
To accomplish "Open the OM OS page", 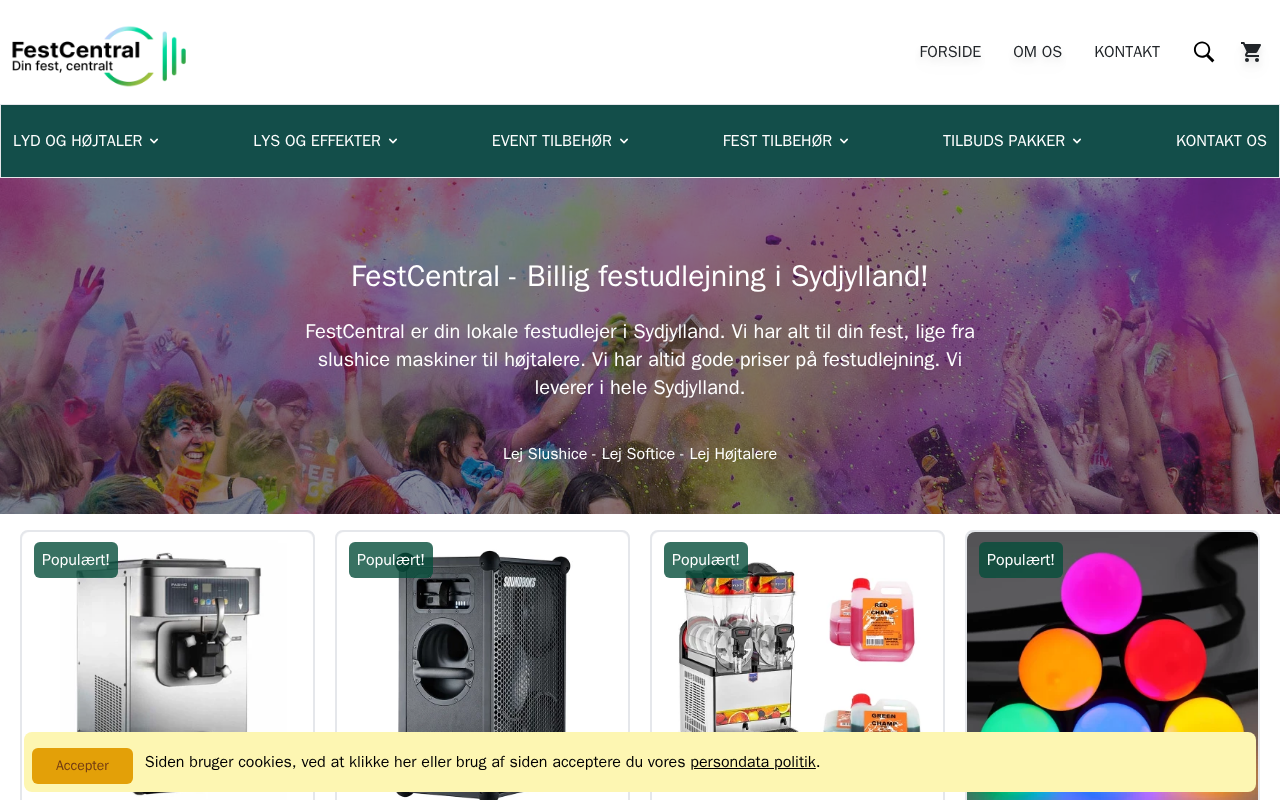I will (1037, 52).
